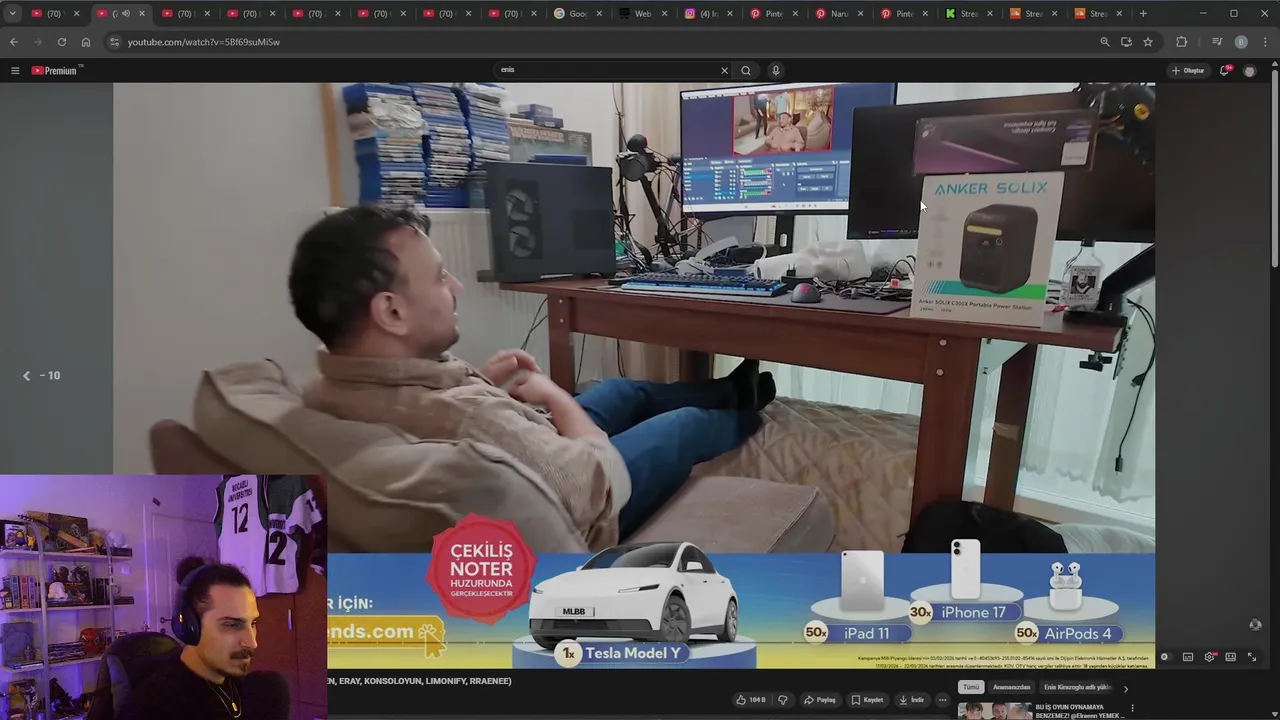Go back with the browser back arrow
Viewport: 1280px width, 720px height.
13,42
